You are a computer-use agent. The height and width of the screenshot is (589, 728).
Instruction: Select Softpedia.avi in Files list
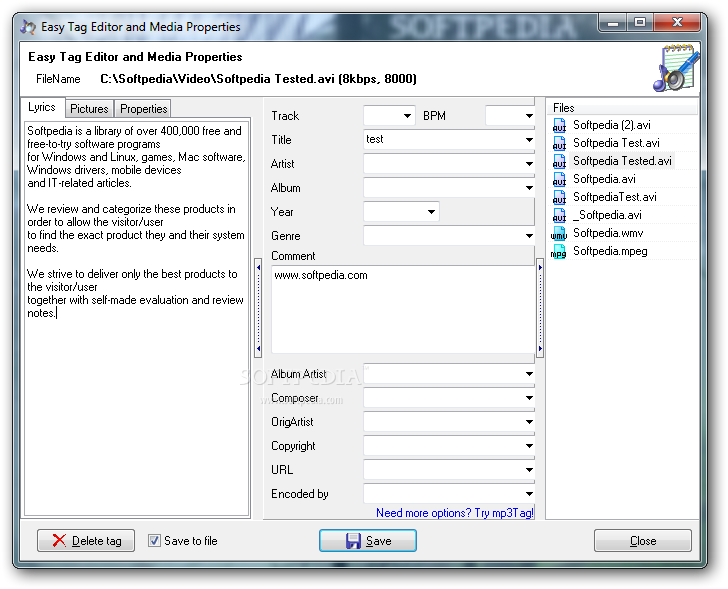(x=604, y=179)
